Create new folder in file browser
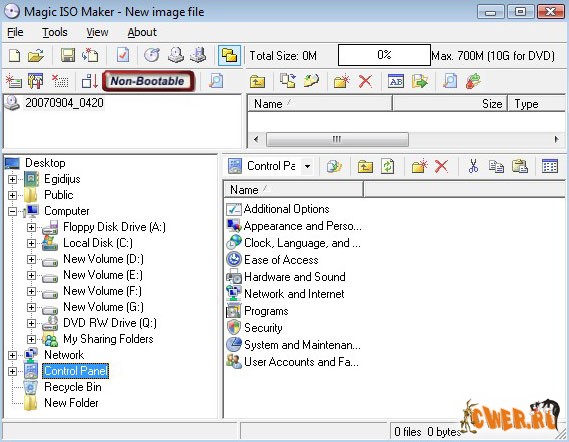569x442 pixels. click(x=419, y=167)
